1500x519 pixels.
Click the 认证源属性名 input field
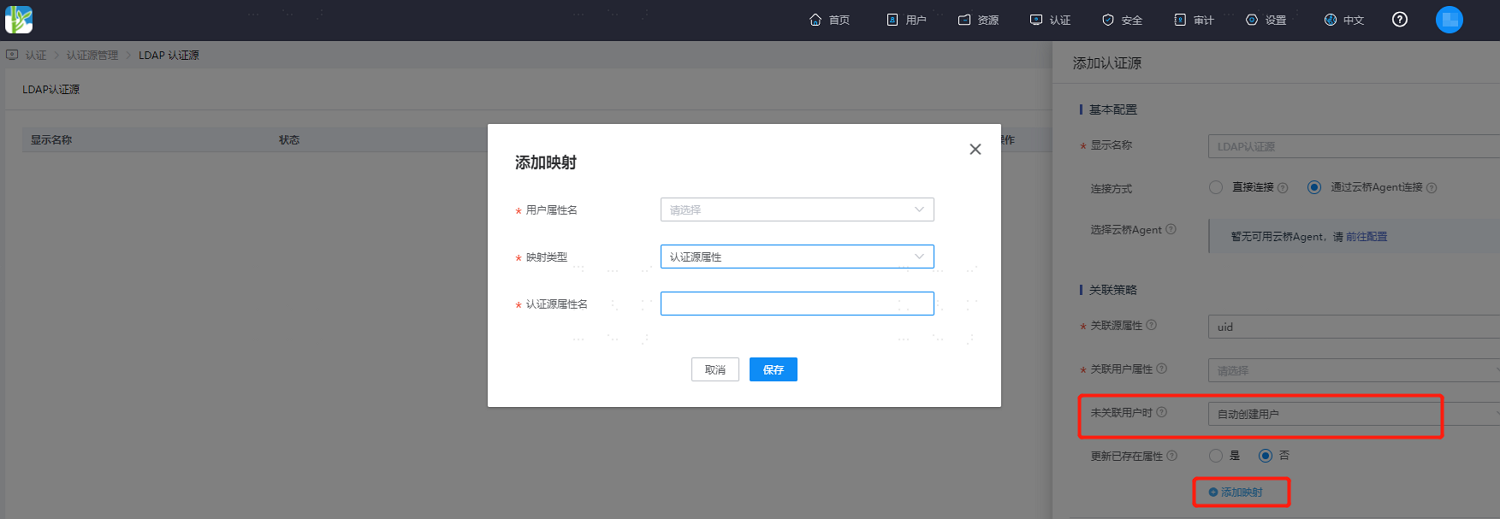click(x=797, y=303)
